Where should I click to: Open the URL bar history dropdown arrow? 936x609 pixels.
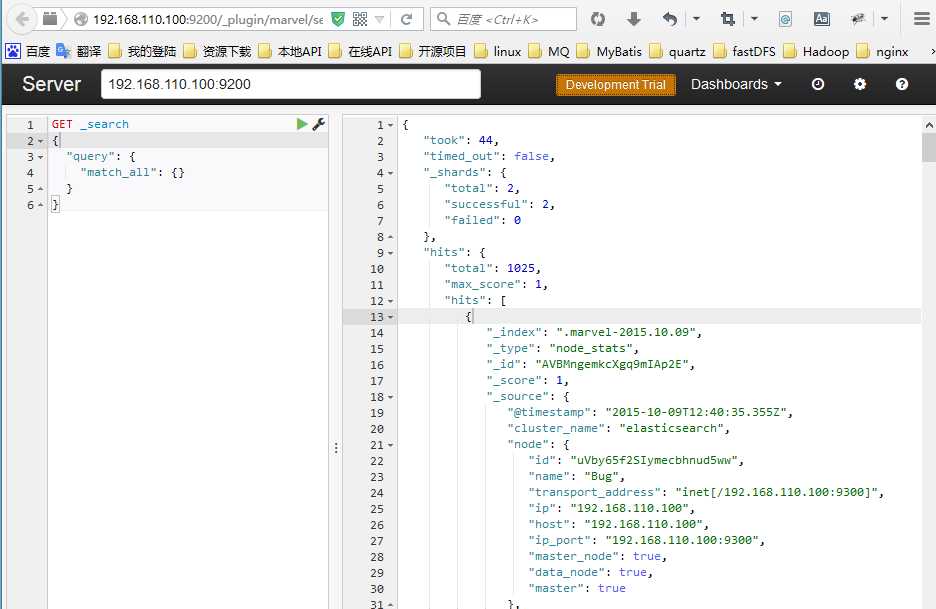point(380,20)
